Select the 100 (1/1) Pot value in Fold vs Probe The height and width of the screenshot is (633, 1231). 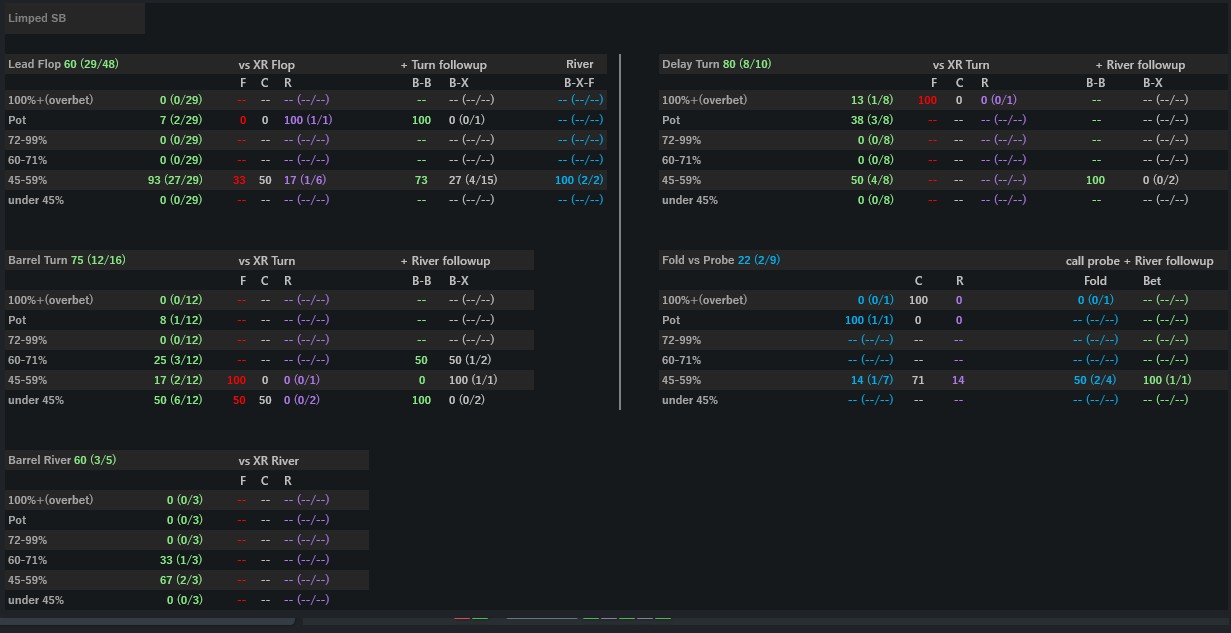[x=869, y=320]
